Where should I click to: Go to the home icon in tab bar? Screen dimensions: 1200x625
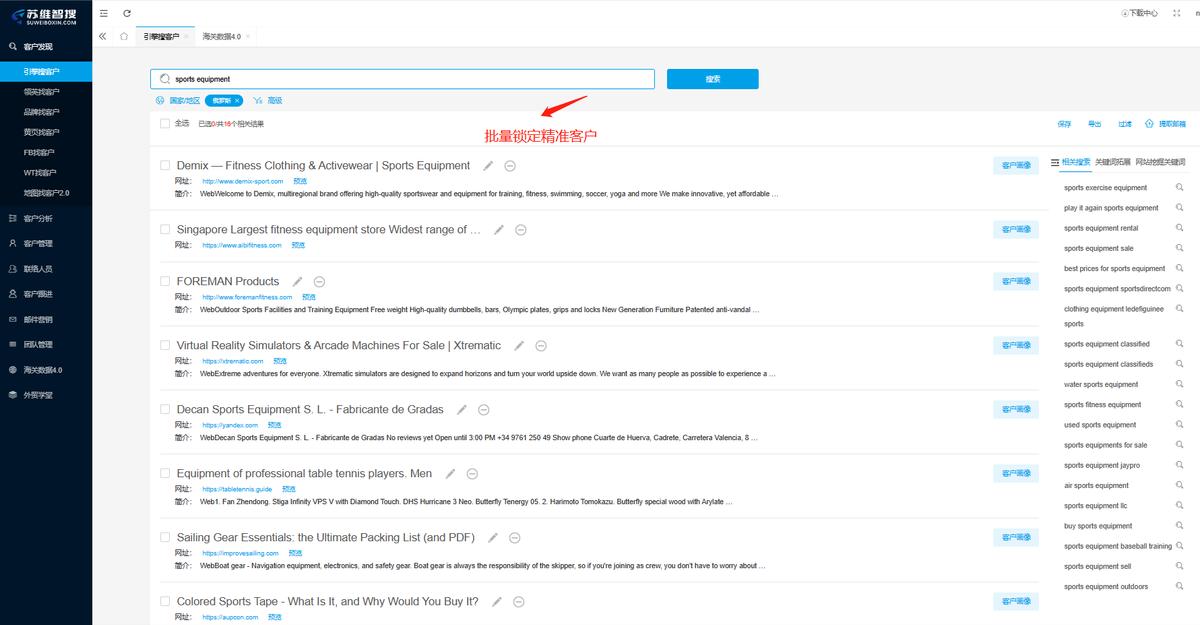click(124, 37)
